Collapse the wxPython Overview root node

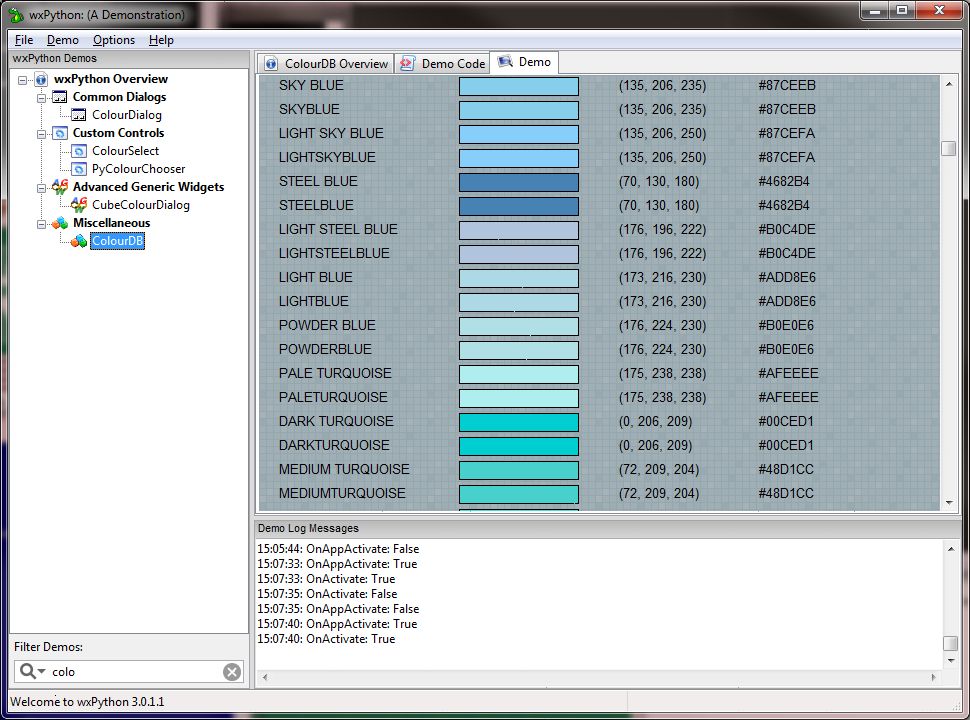(23, 80)
